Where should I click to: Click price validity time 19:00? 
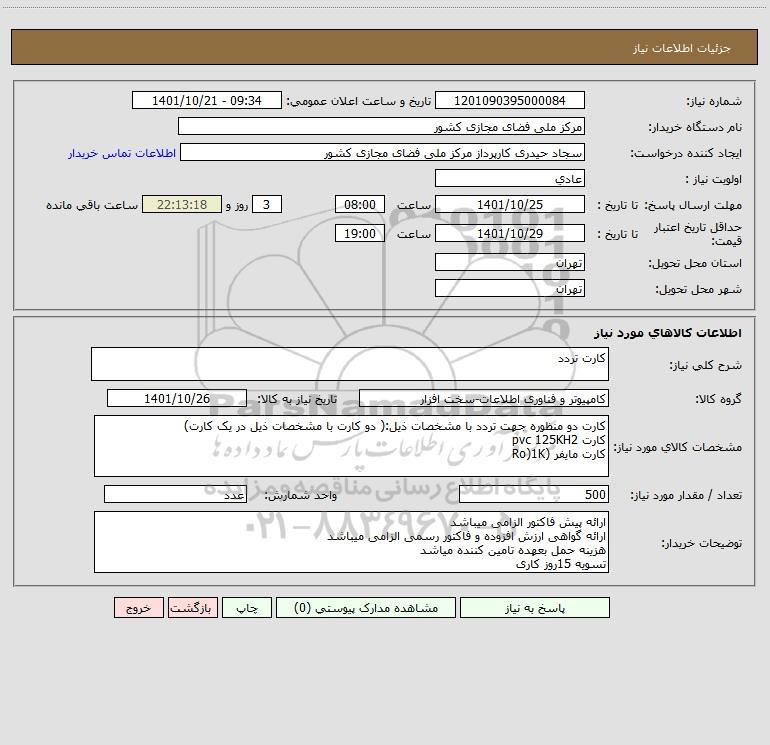point(359,233)
